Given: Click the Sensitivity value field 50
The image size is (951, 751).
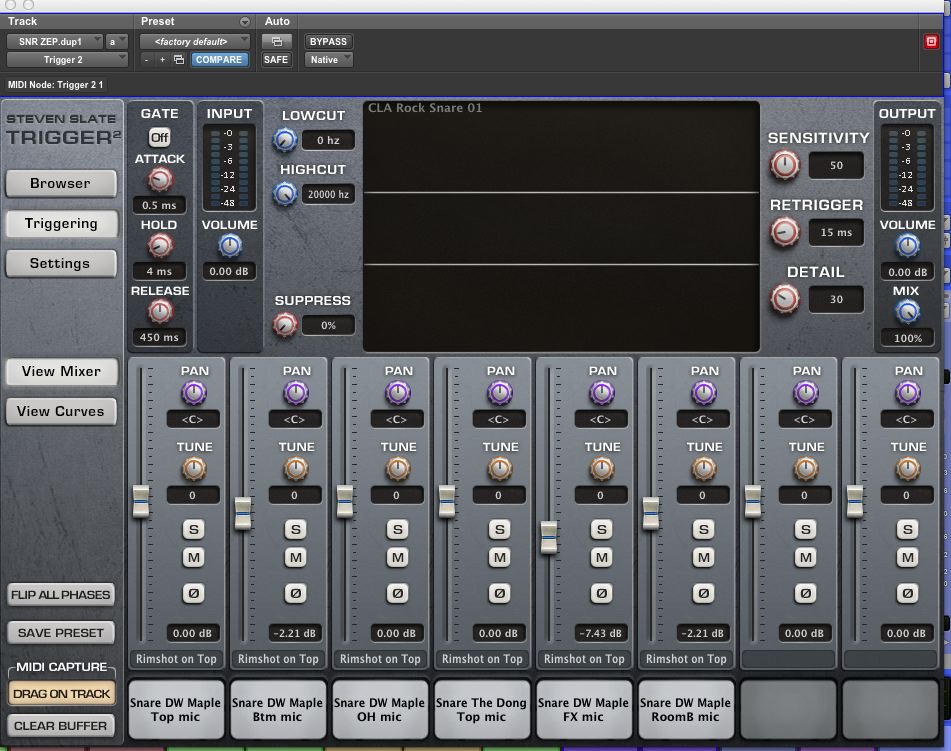Looking at the screenshot, I should click(x=836, y=166).
